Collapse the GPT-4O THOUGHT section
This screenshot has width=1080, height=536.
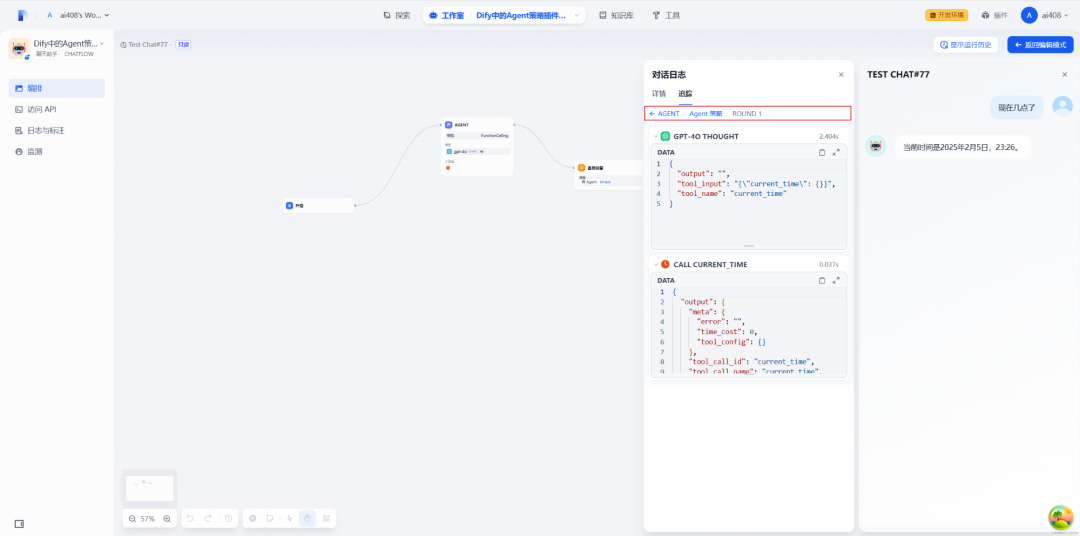pos(656,136)
